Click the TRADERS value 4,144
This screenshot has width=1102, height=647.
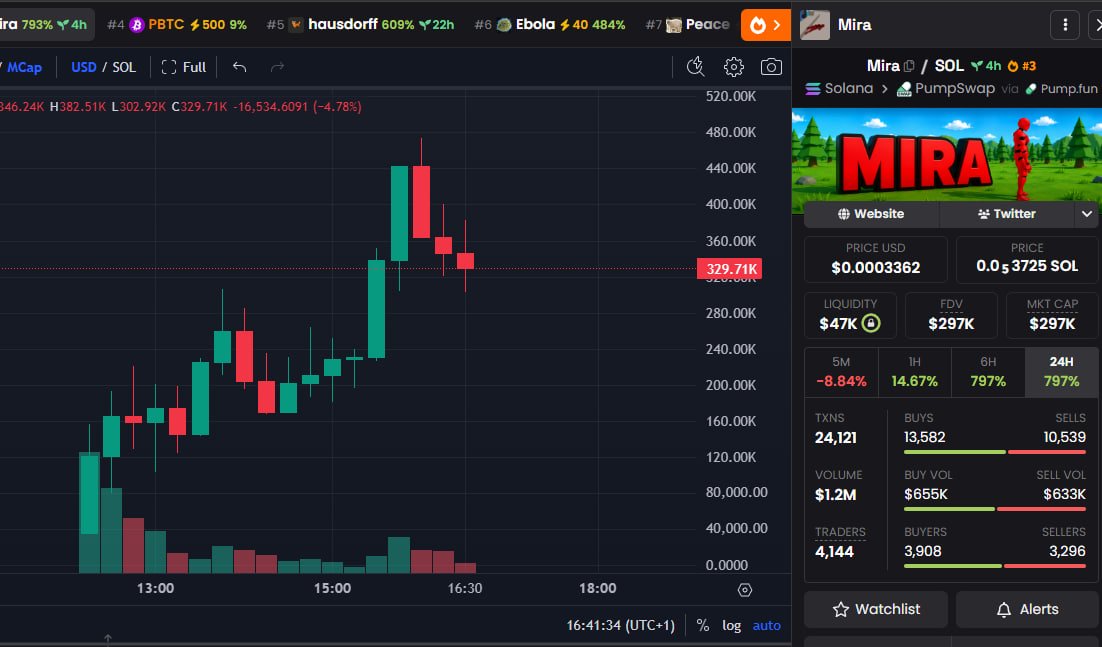point(834,551)
